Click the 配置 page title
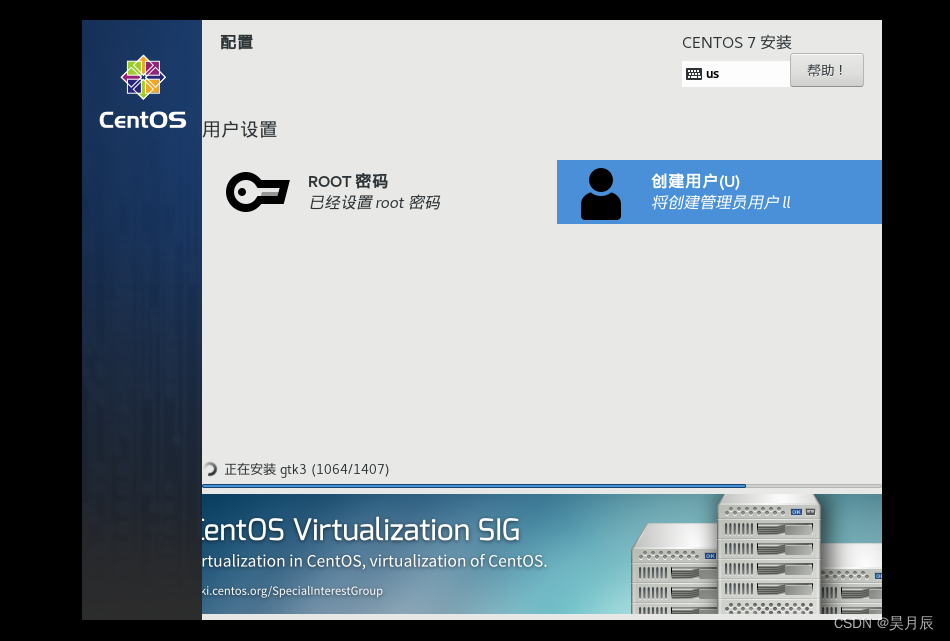This screenshot has width=950, height=641. tap(237, 42)
